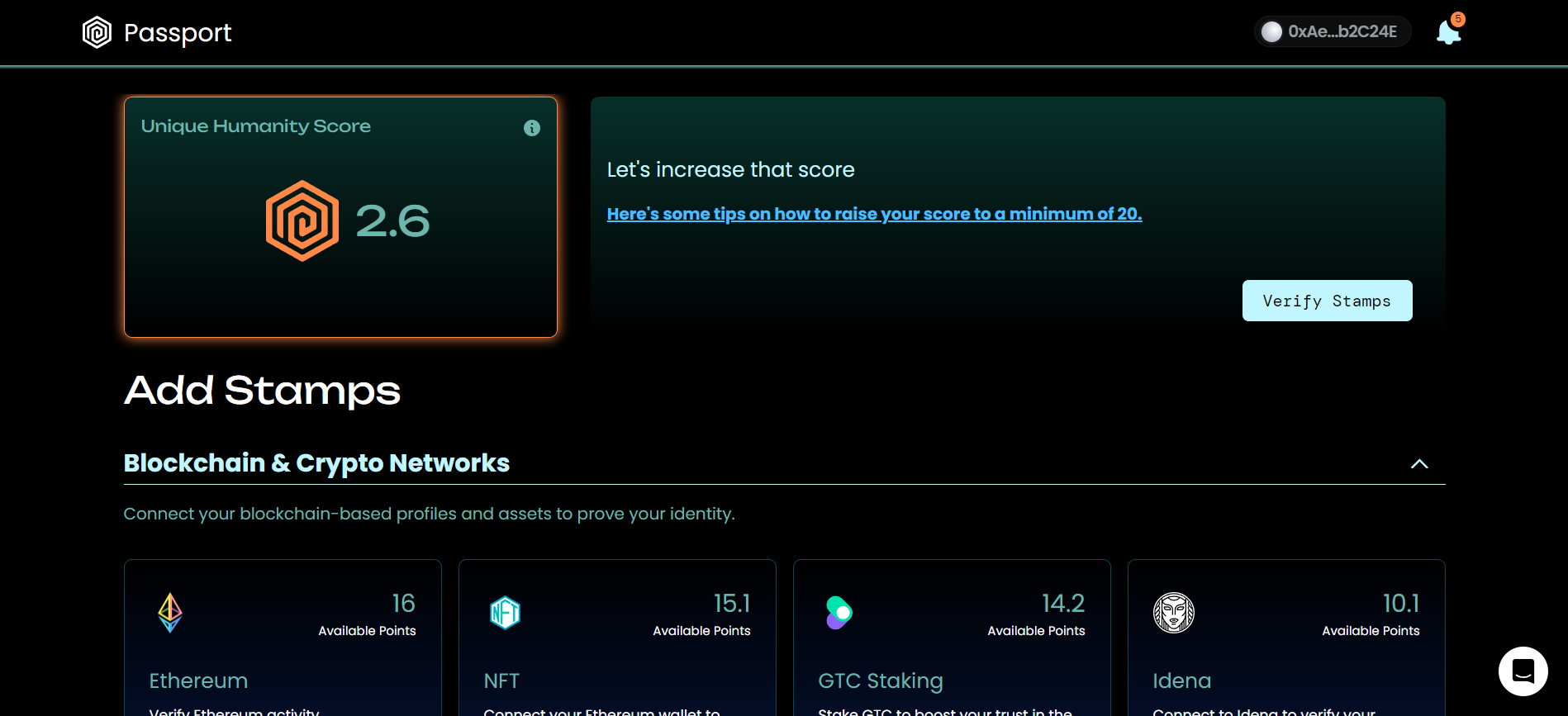Select the NFT stamp card title

(501, 680)
